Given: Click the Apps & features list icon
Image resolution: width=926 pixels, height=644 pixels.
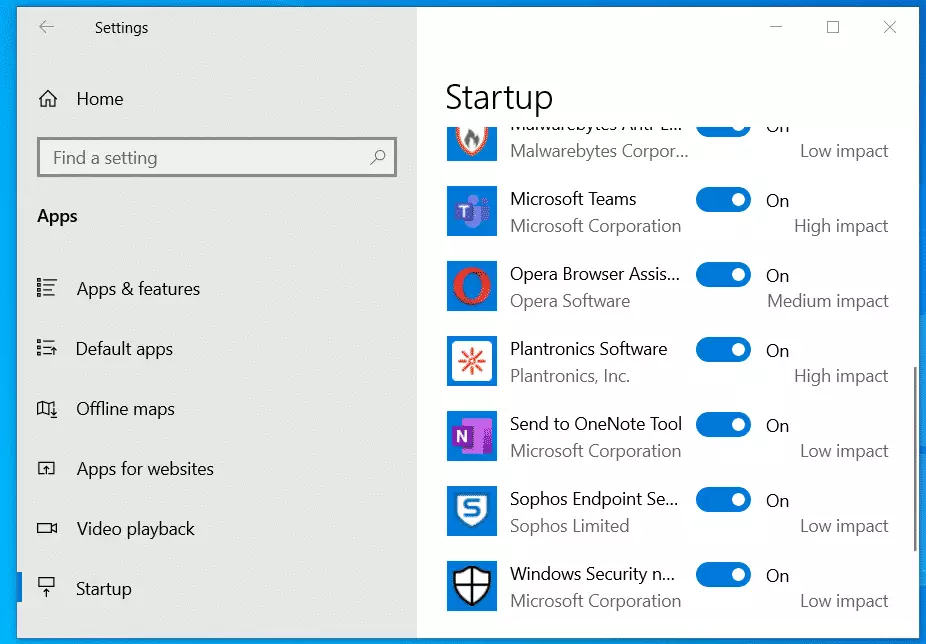Looking at the screenshot, I should click(47, 288).
